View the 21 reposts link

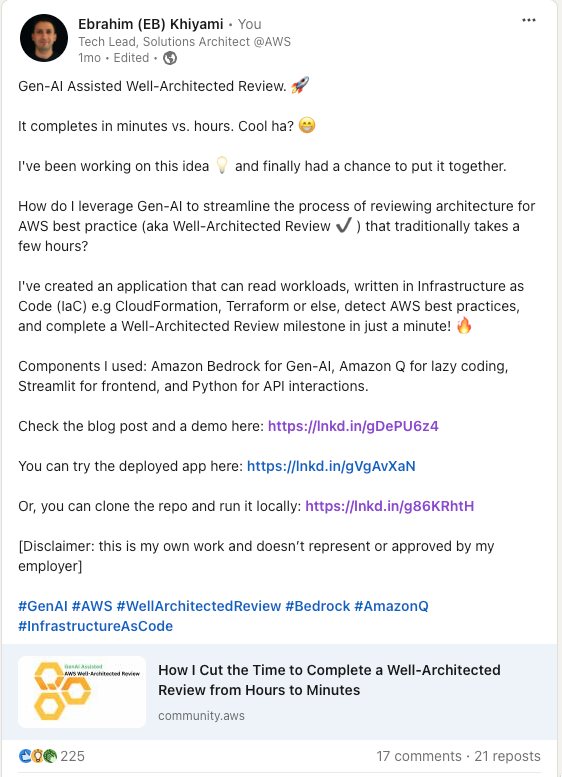[x=507, y=756]
